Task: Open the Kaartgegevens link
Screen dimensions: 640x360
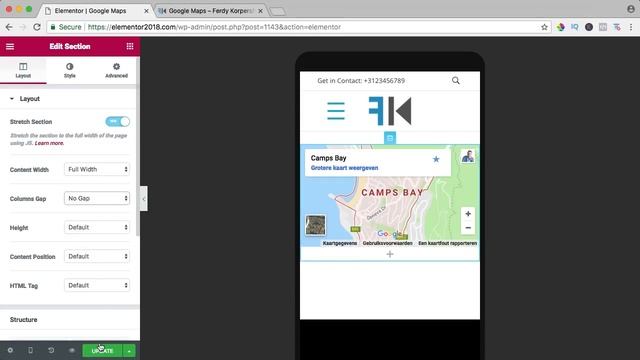Action: click(340, 243)
